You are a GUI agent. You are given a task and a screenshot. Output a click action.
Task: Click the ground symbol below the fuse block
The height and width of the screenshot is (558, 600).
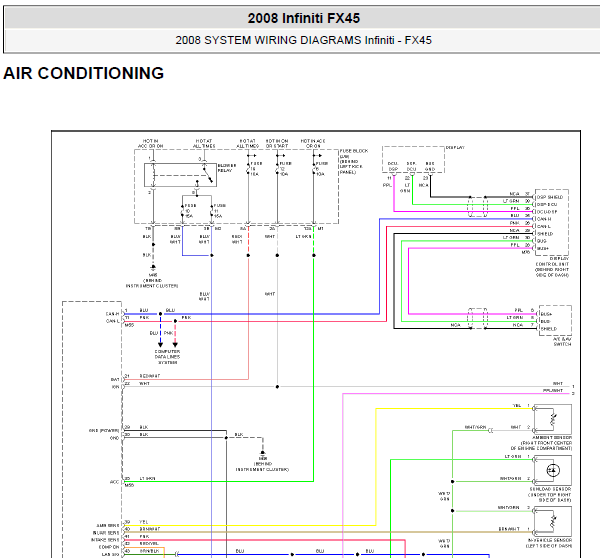click(153, 268)
